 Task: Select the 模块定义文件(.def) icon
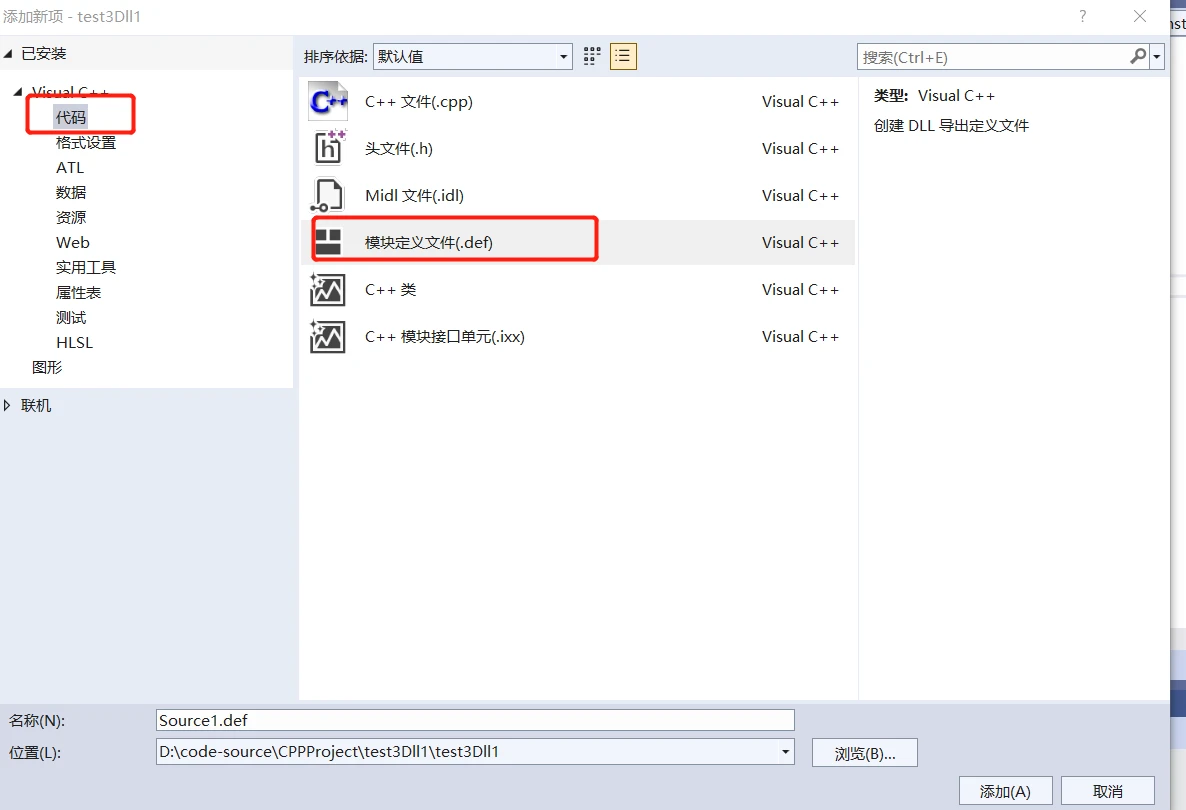coord(328,242)
